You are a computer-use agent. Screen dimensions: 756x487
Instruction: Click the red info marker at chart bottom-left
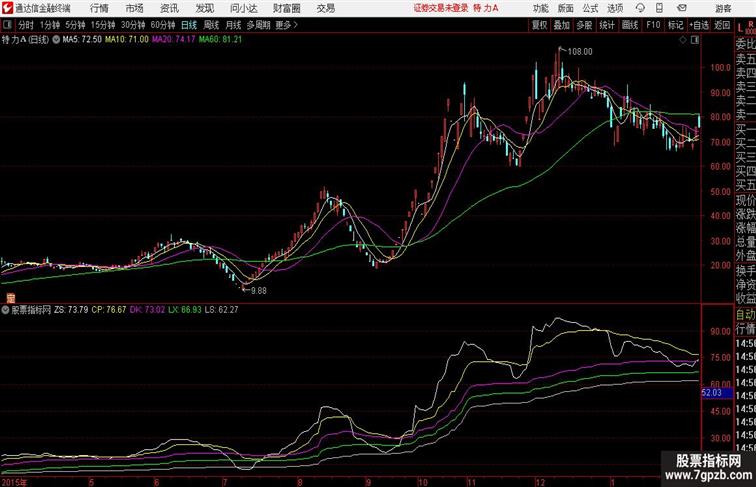(x=10, y=298)
